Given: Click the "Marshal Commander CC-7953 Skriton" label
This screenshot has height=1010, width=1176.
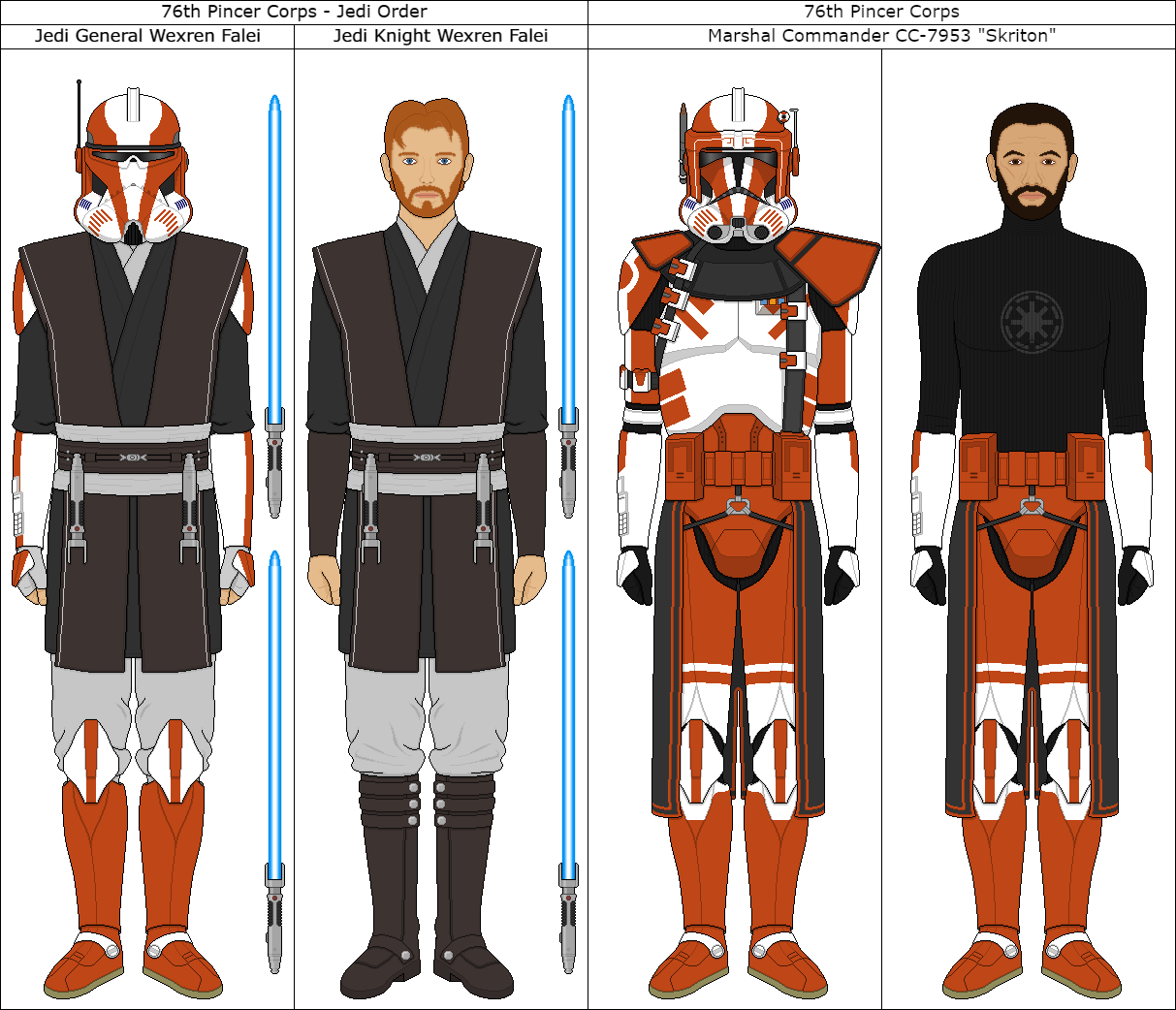Looking at the screenshot, I should 881,36.
